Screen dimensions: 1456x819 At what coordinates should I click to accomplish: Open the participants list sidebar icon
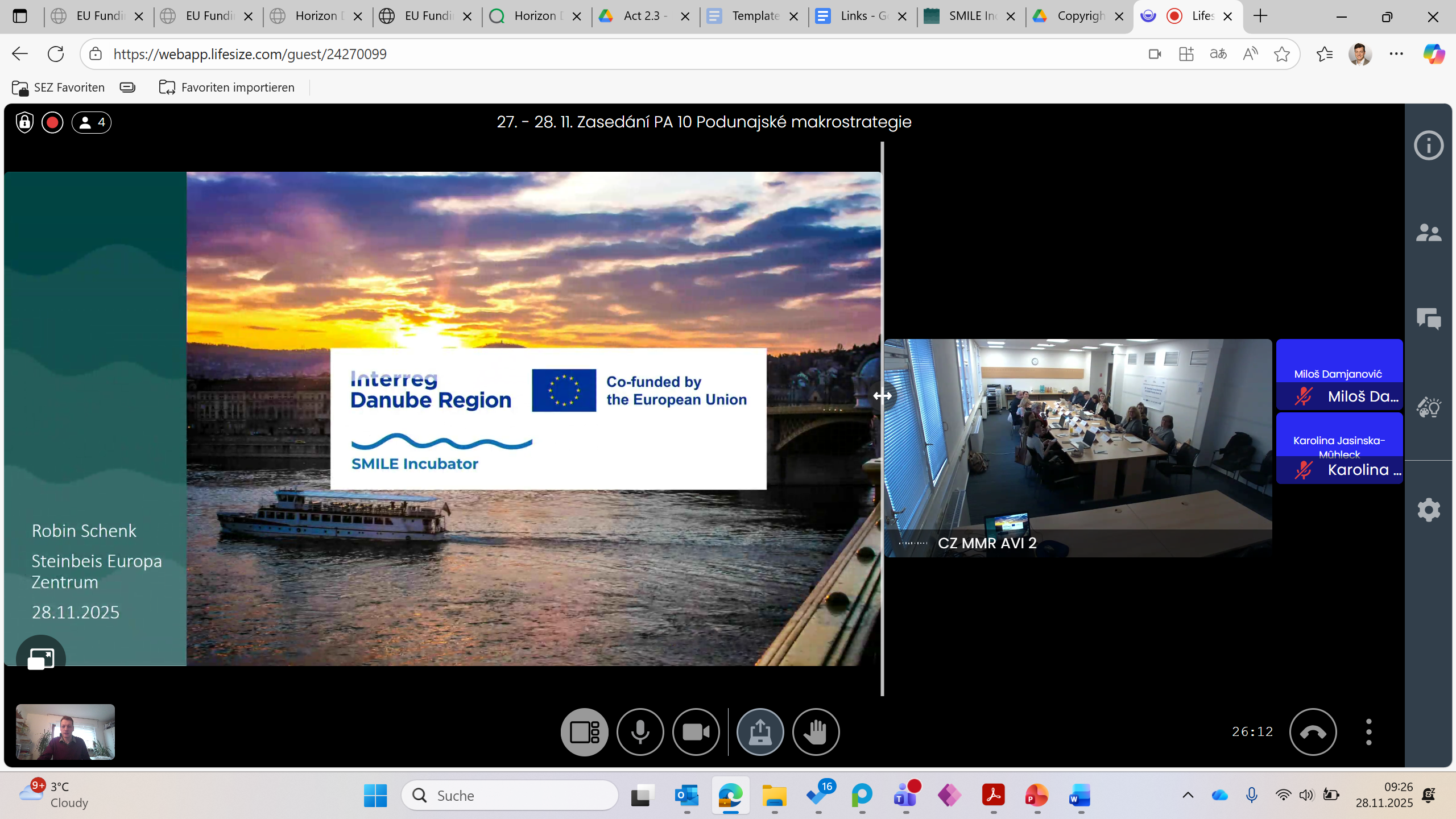point(1428,233)
